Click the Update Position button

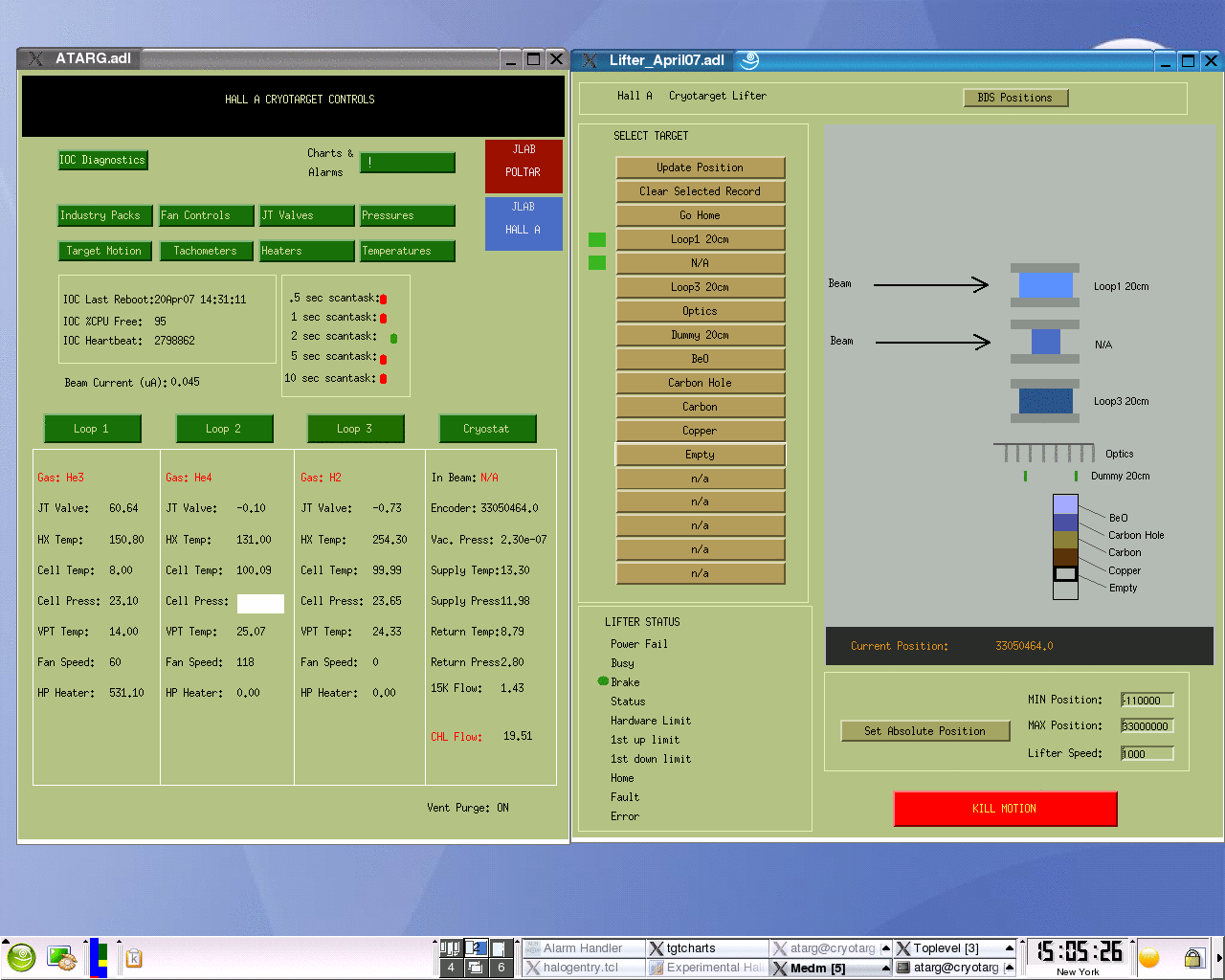click(x=701, y=167)
